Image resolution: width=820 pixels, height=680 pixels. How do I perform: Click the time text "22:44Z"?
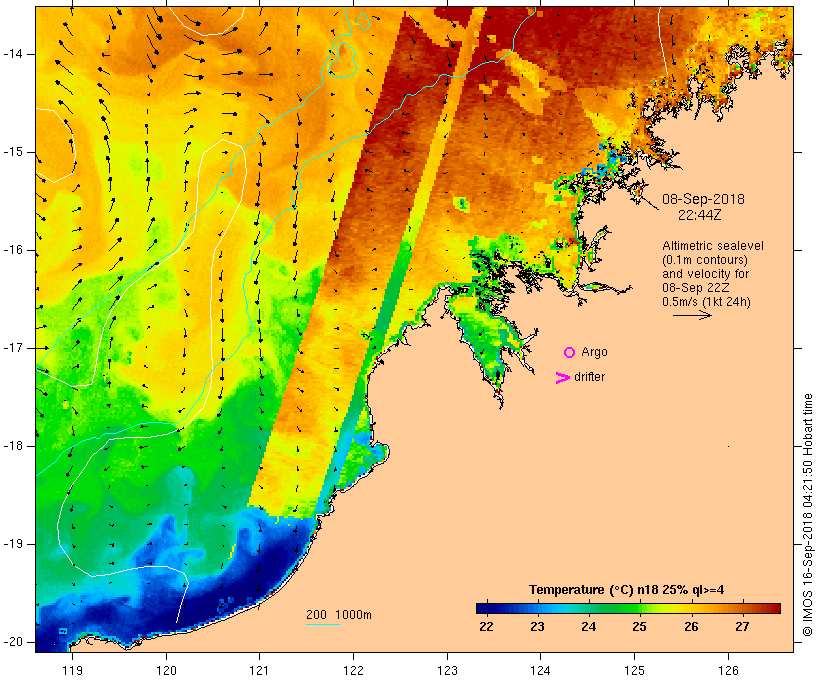pyautogui.click(x=700, y=215)
